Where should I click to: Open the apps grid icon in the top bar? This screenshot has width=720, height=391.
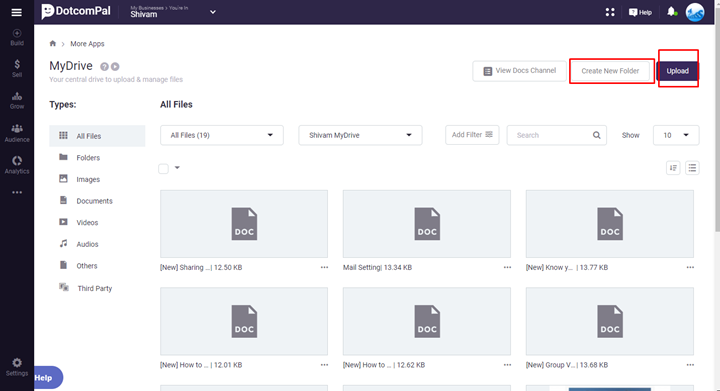pyautogui.click(x=610, y=12)
